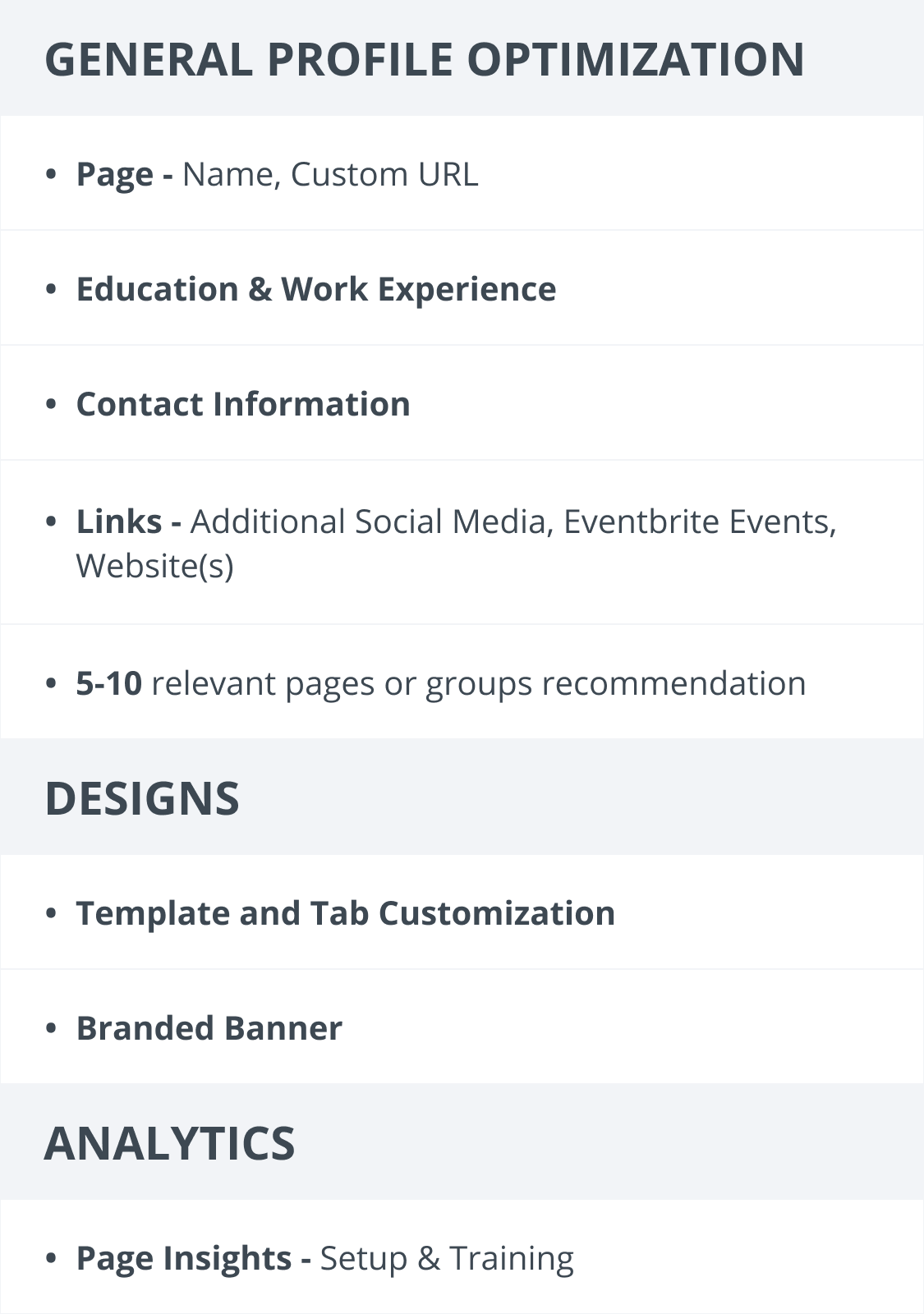924x1314 pixels.
Task: Select the Page Insights - Setup & Training item
Action: 462,1257
